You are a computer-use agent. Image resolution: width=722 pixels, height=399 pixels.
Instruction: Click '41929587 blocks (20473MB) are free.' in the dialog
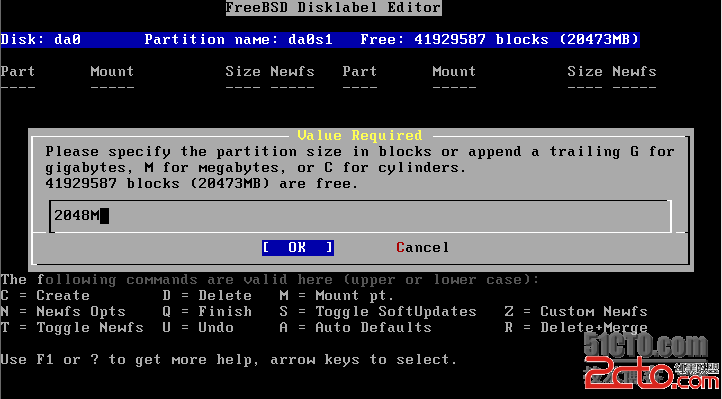[201, 184]
